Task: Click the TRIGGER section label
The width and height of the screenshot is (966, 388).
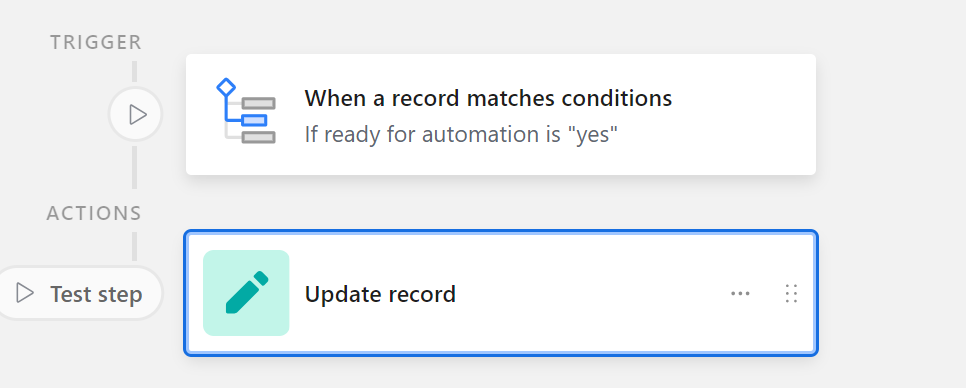Action: pos(96,42)
